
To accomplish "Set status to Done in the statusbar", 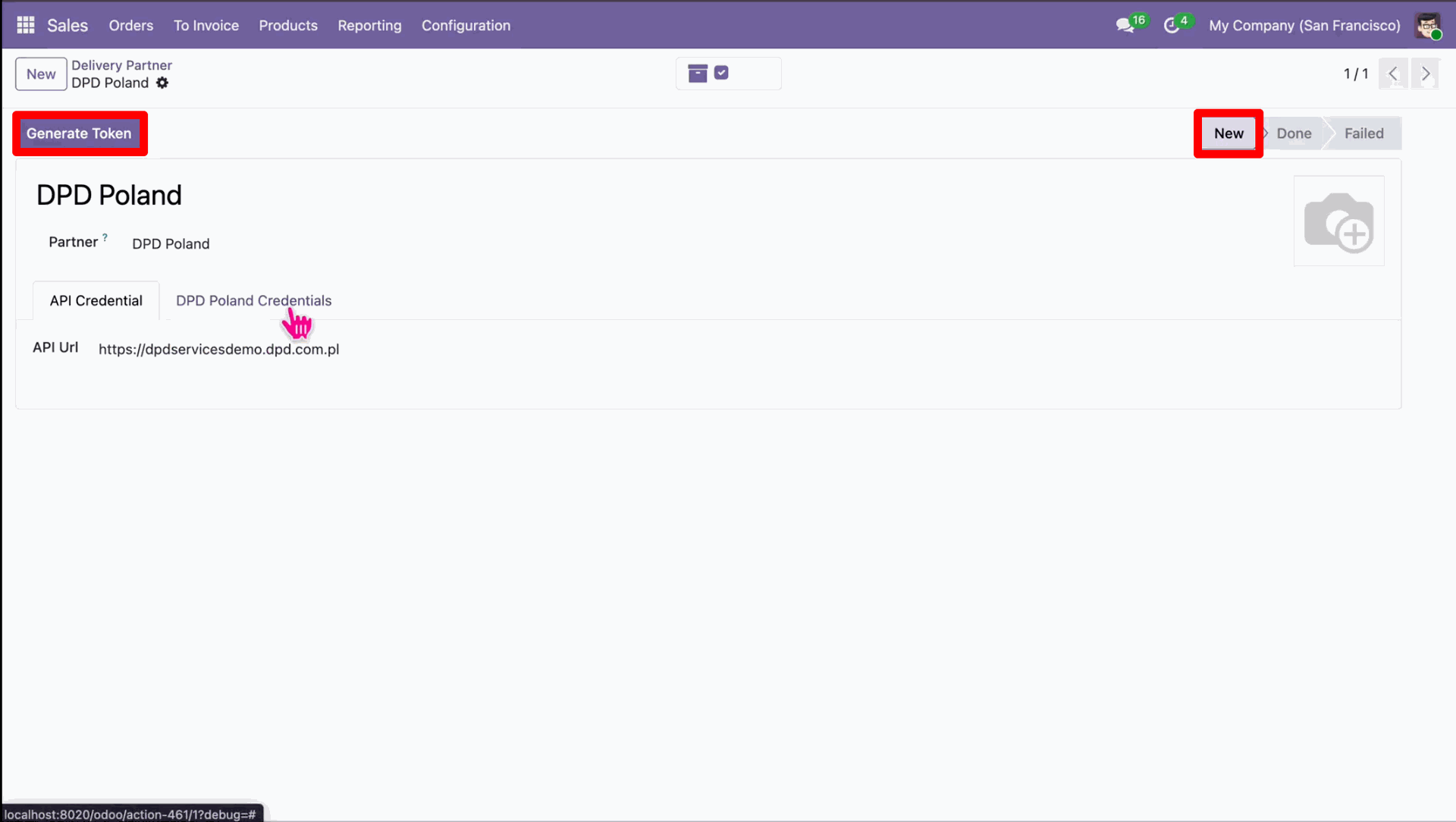I will 1294,133.
